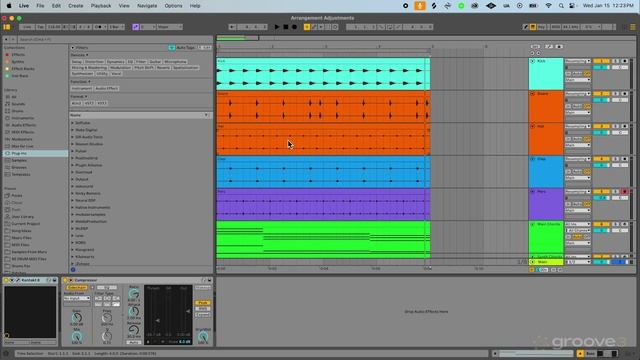Click the Kontakt 8 wrench icon
640x360 pixels.
coord(17,280)
